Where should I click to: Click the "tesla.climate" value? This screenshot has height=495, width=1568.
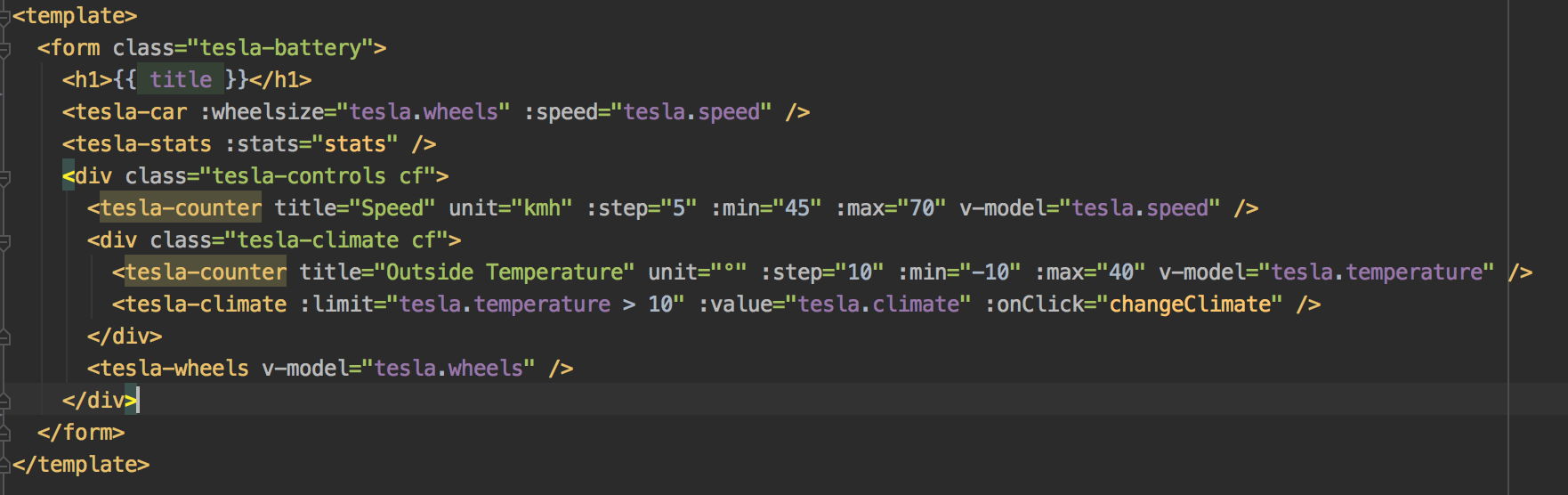(878, 304)
